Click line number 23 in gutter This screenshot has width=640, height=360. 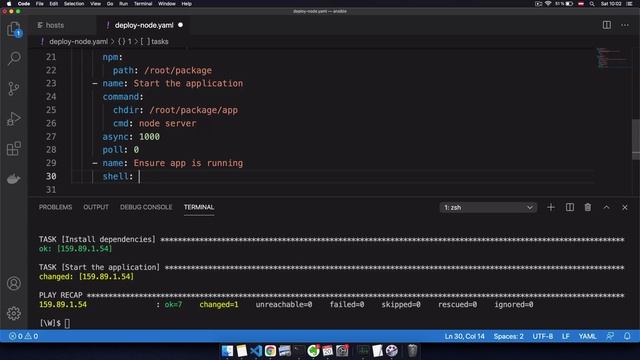[51, 83]
